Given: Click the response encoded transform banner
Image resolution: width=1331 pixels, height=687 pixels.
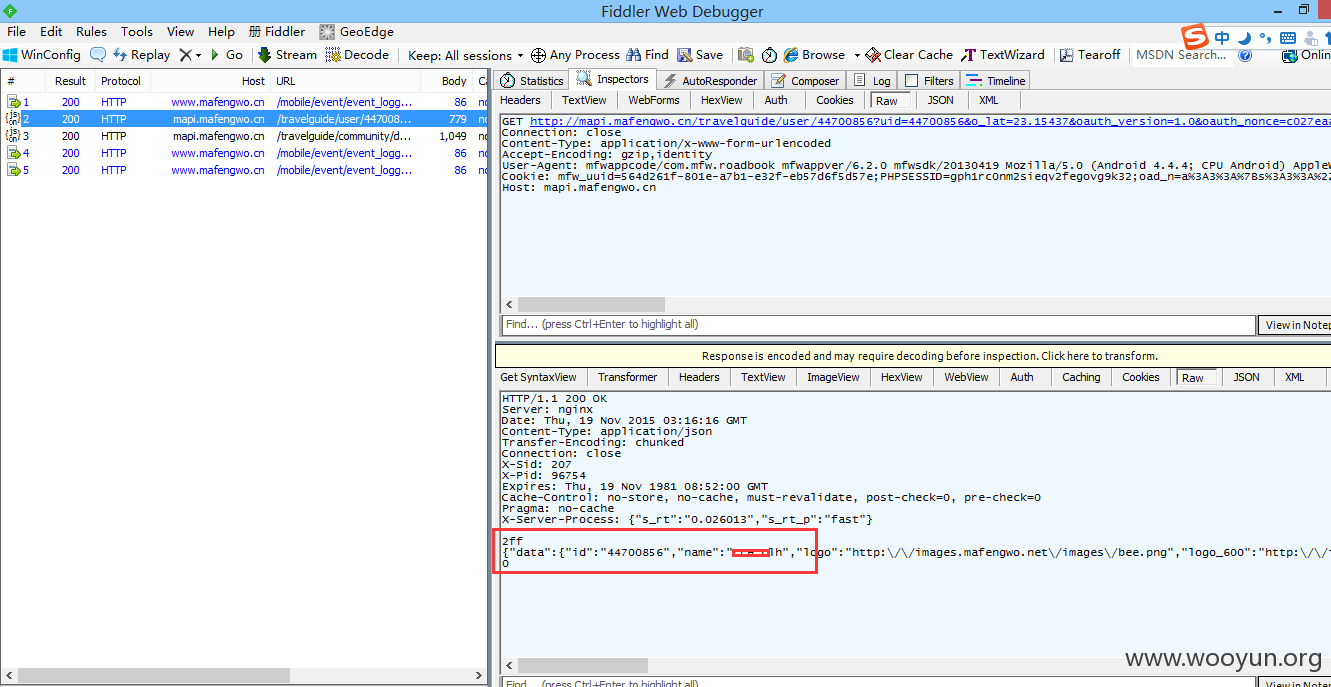Looking at the screenshot, I should pos(912,356).
